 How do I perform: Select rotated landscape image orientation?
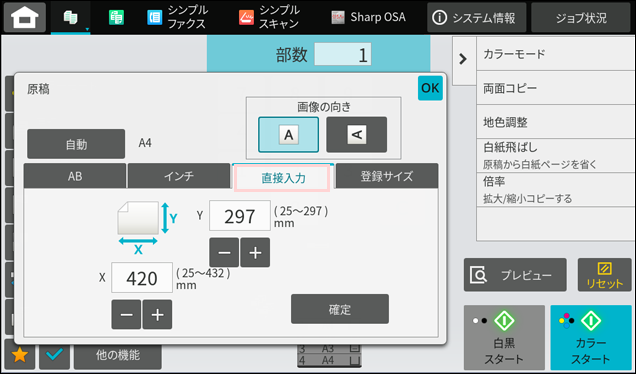click(357, 135)
